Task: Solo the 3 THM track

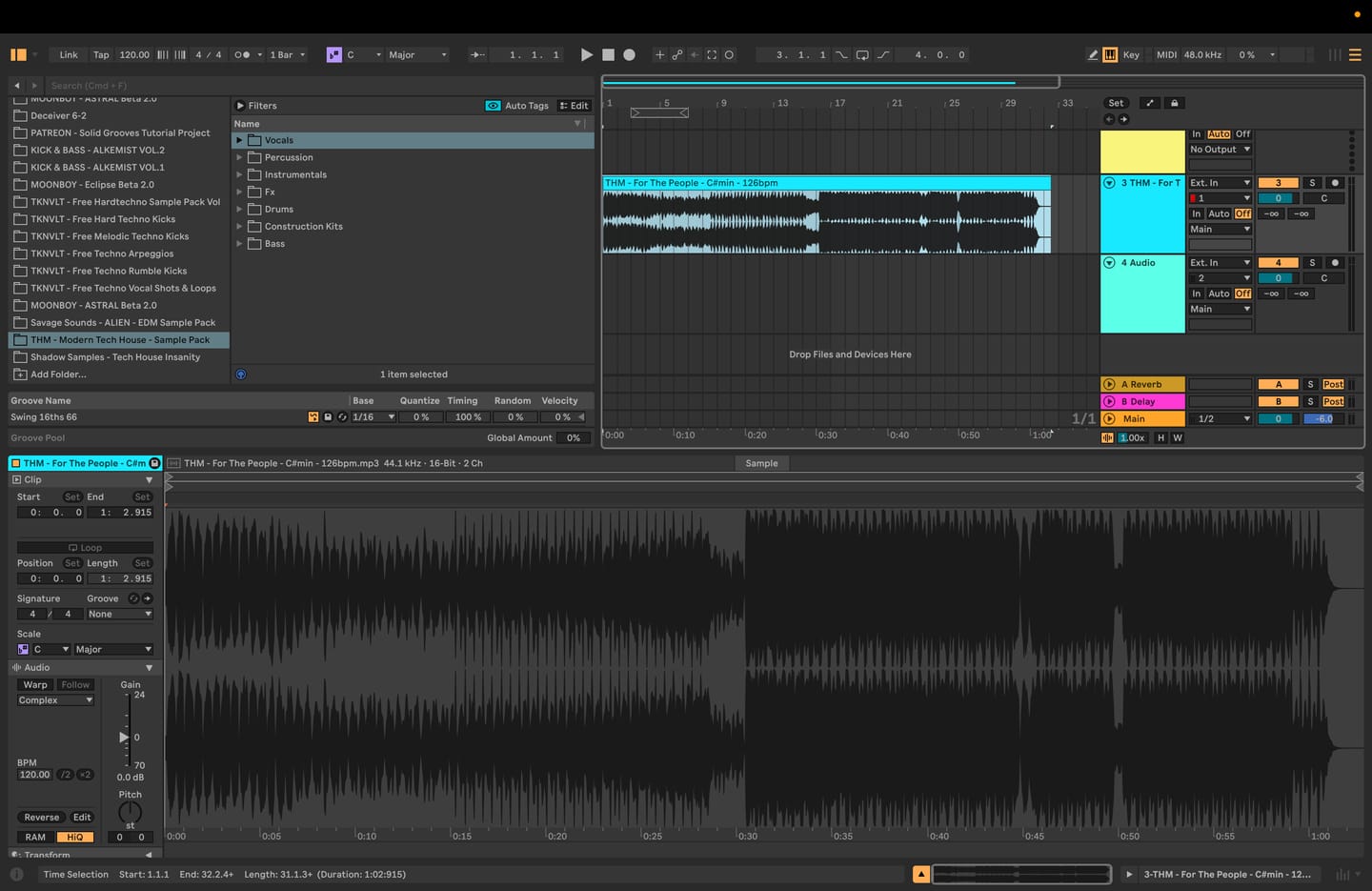Action: 1312,183
